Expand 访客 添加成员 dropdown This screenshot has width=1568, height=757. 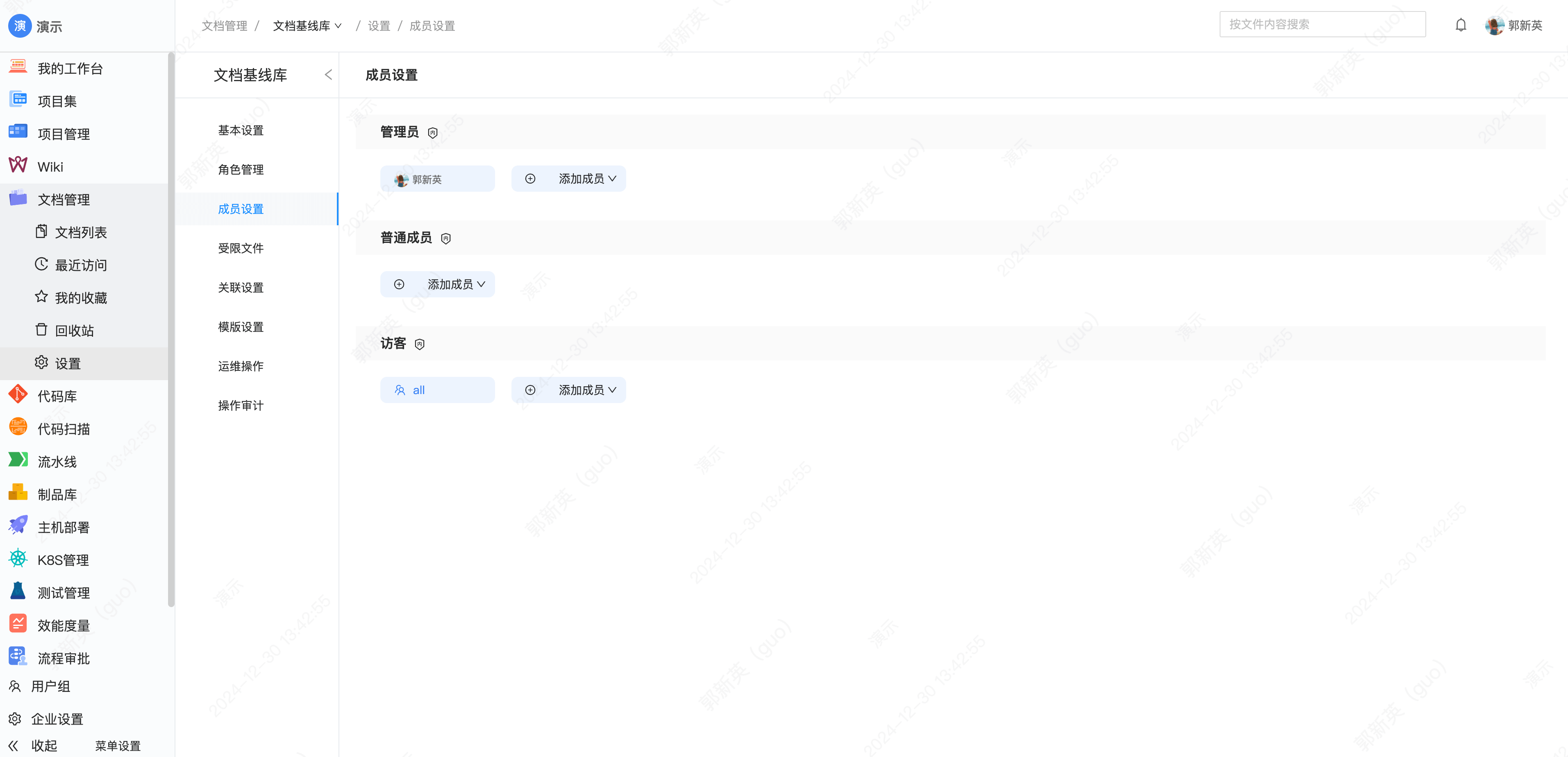(570, 390)
